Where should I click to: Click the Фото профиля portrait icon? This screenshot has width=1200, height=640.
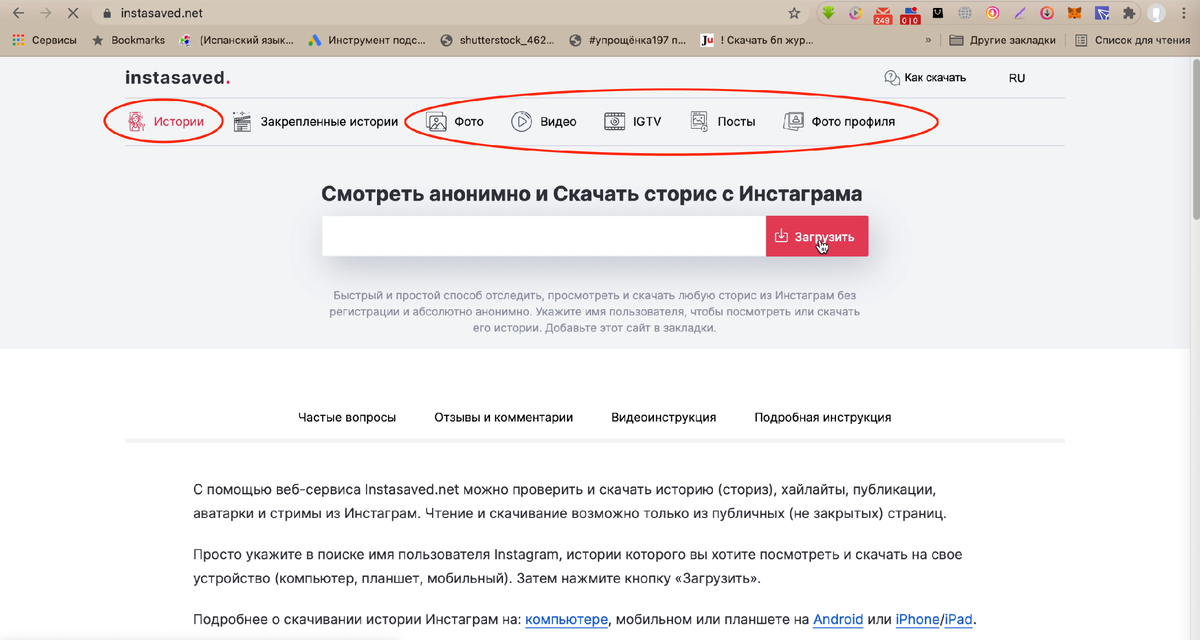point(793,122)
